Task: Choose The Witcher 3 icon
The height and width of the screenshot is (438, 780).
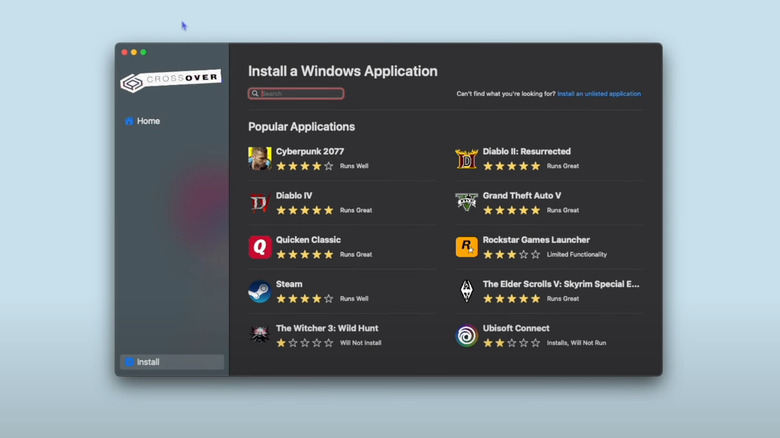Action: [260, 335]
